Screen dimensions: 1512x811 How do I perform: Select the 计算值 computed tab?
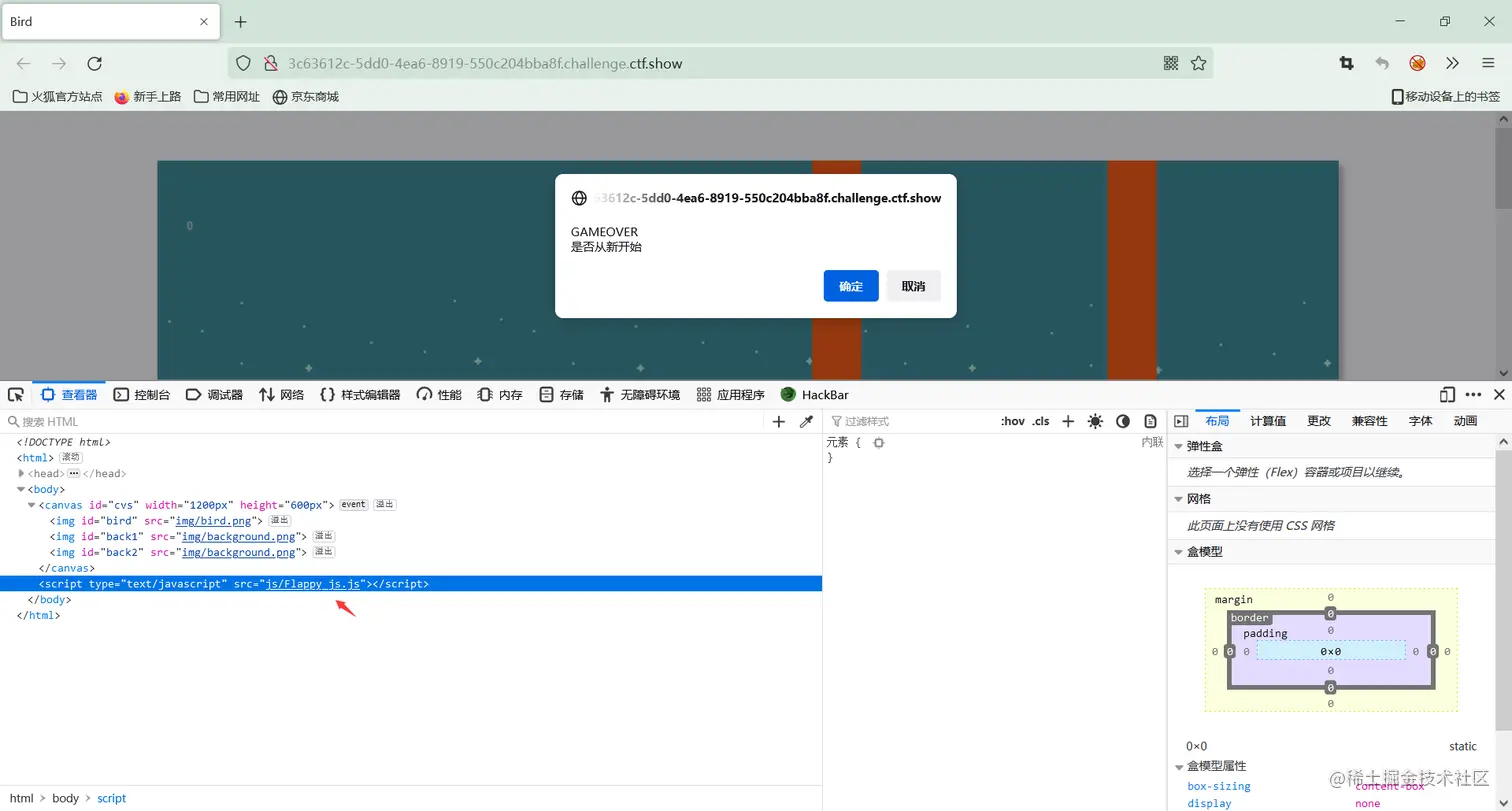click(x=1268, y=421)
